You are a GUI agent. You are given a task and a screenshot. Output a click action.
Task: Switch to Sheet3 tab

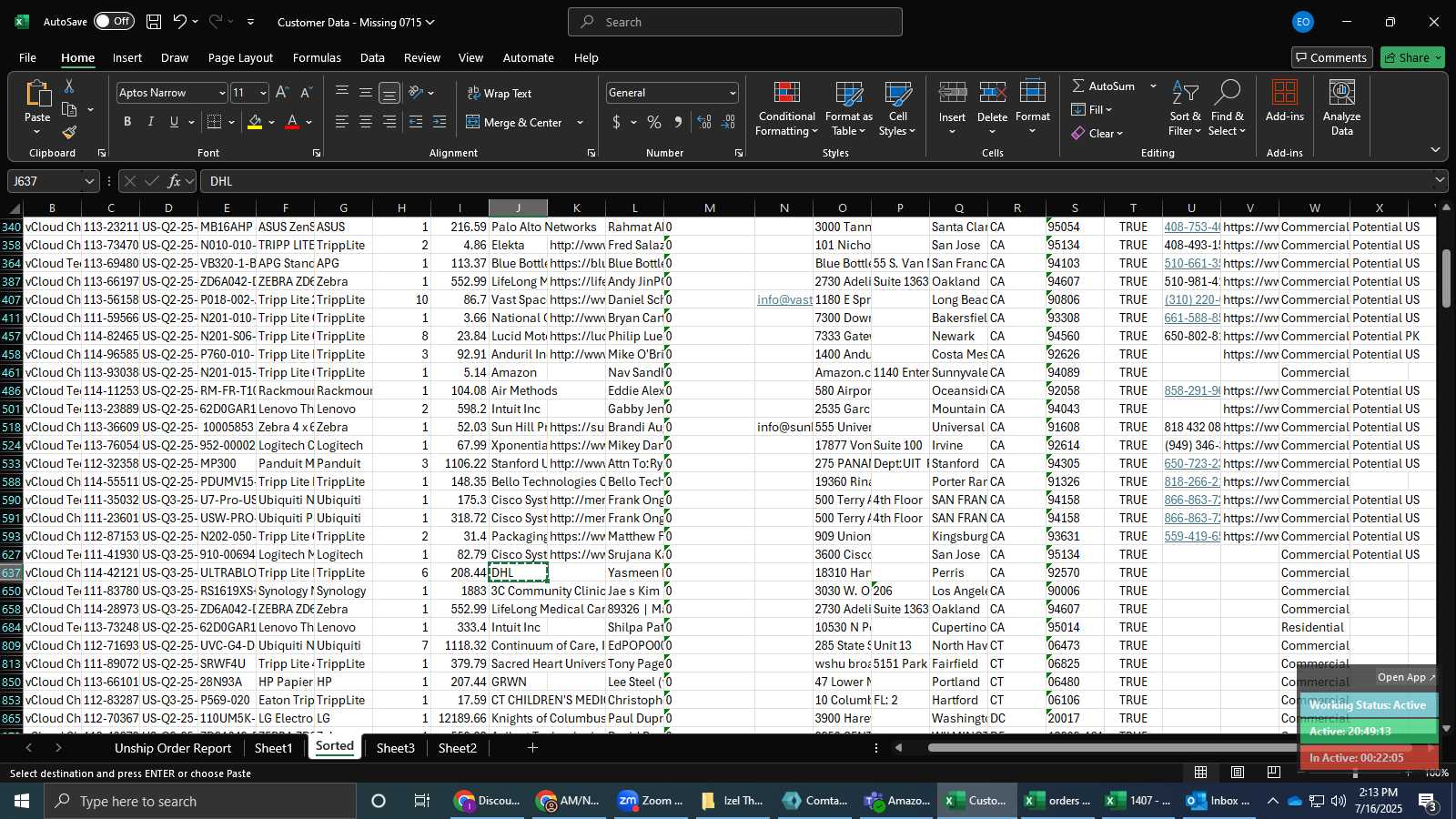[x=395, y=748]
